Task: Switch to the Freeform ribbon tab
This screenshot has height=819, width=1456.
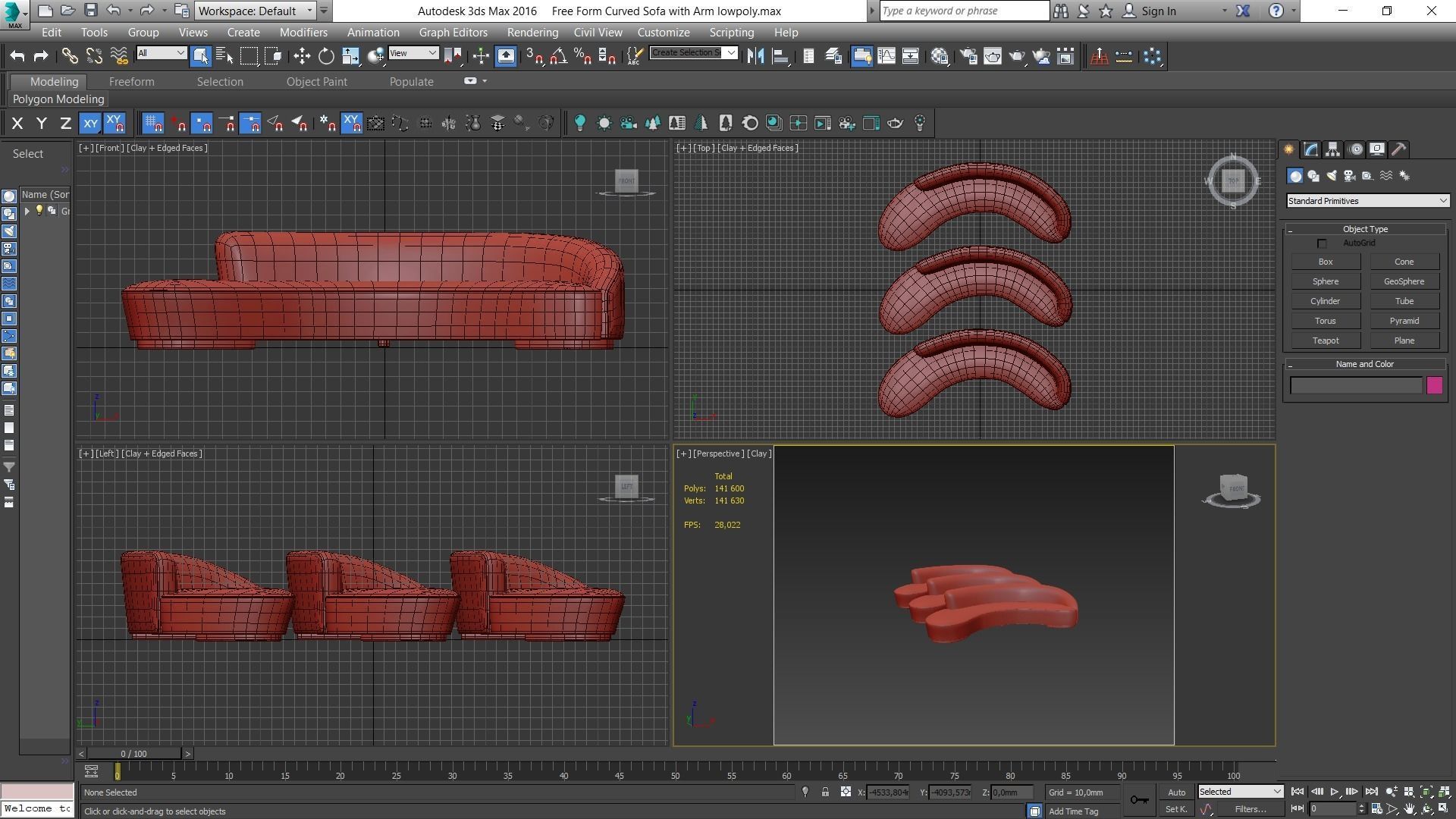Action: pos(131,81)
